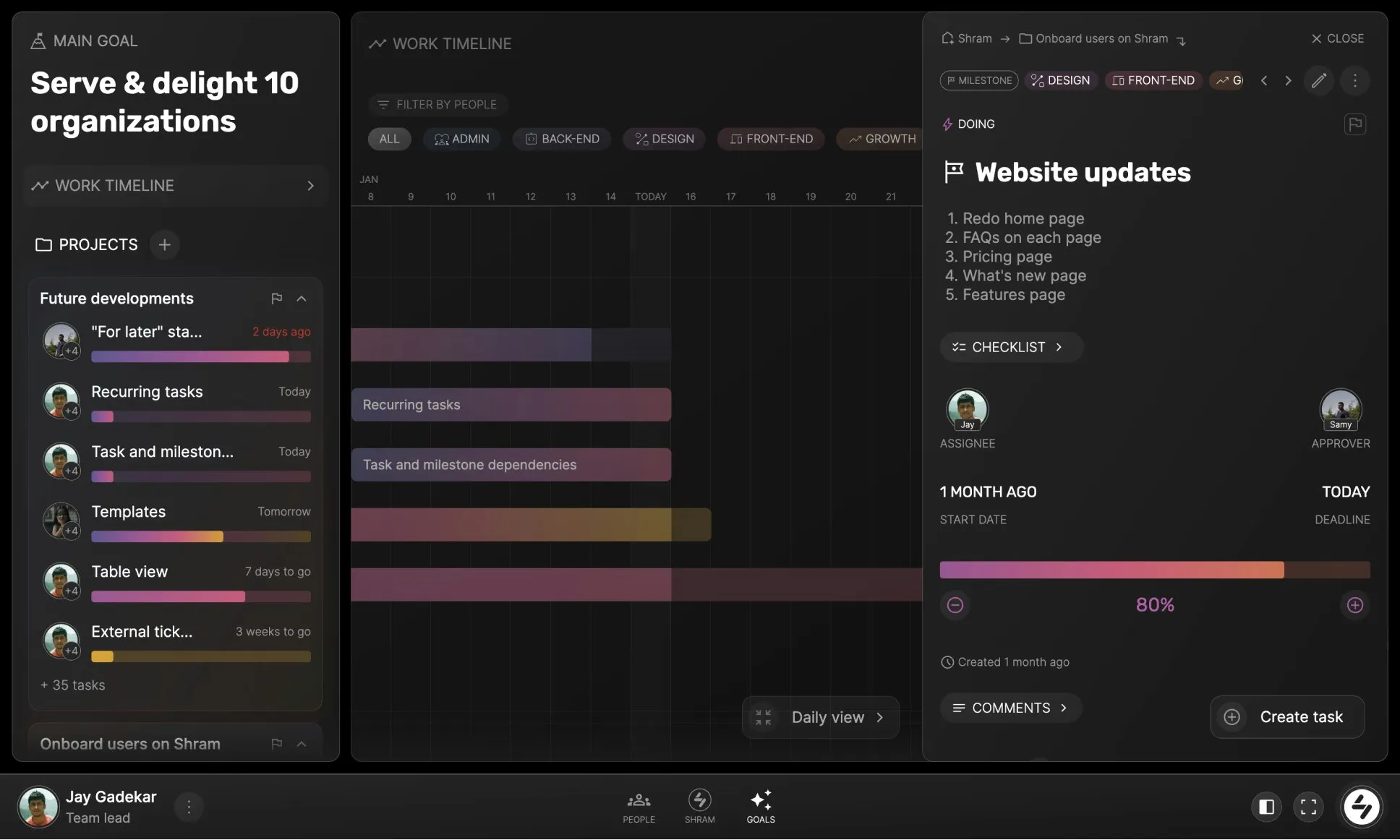The height and width of the screenshot is (840, 1400).
Task: Toggle the sidebar panel layout icon
Action: [x=1266, y=807]
